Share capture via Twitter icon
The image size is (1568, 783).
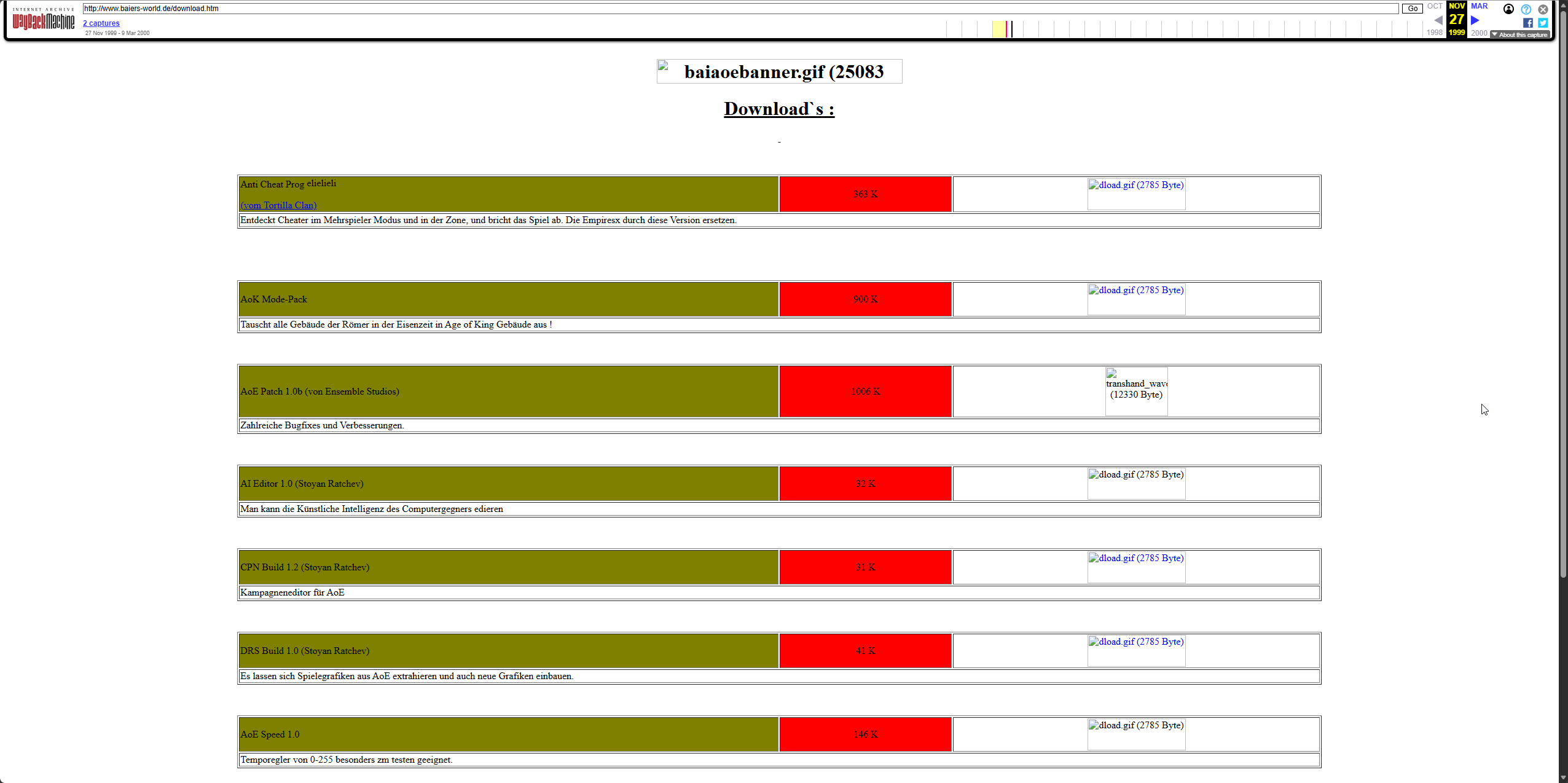tap(1543, 23)
